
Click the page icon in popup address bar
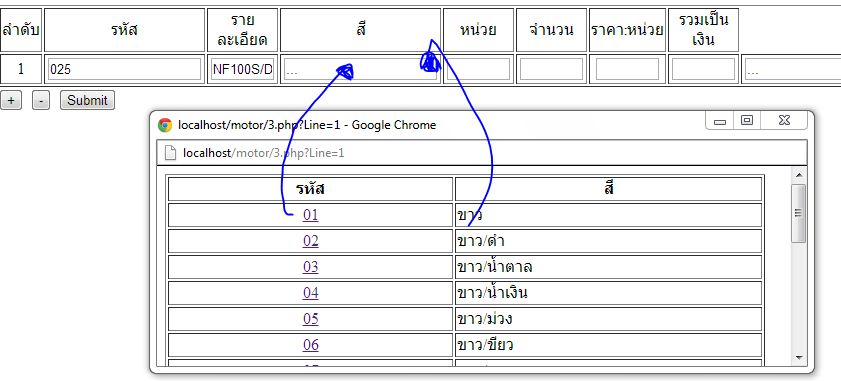pyautogui.click(x=170, y=153)
